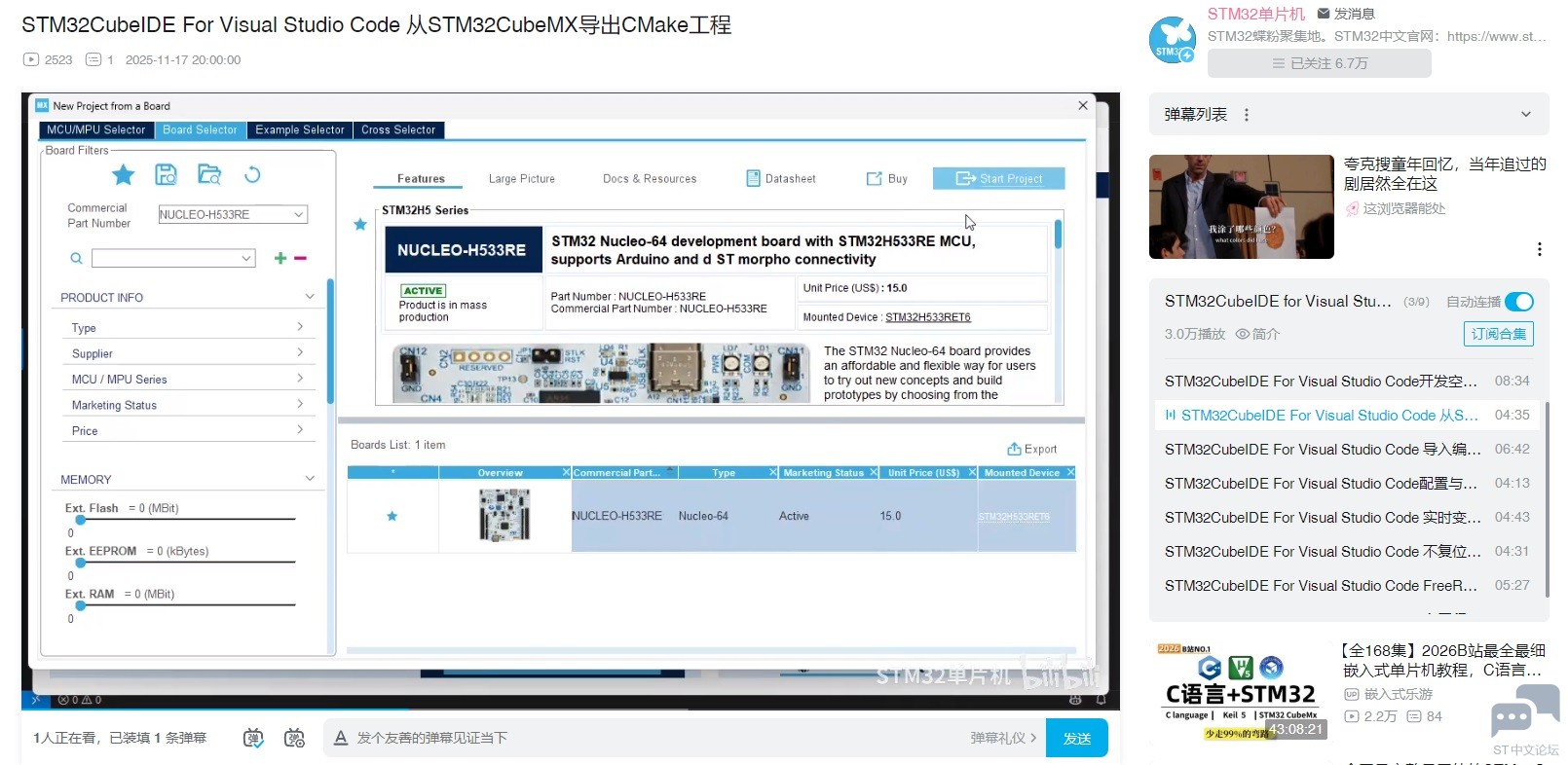This screenshot has height=765, width=1568.
Task: Expand the Price filter row
Action: [x=191, y=430]
